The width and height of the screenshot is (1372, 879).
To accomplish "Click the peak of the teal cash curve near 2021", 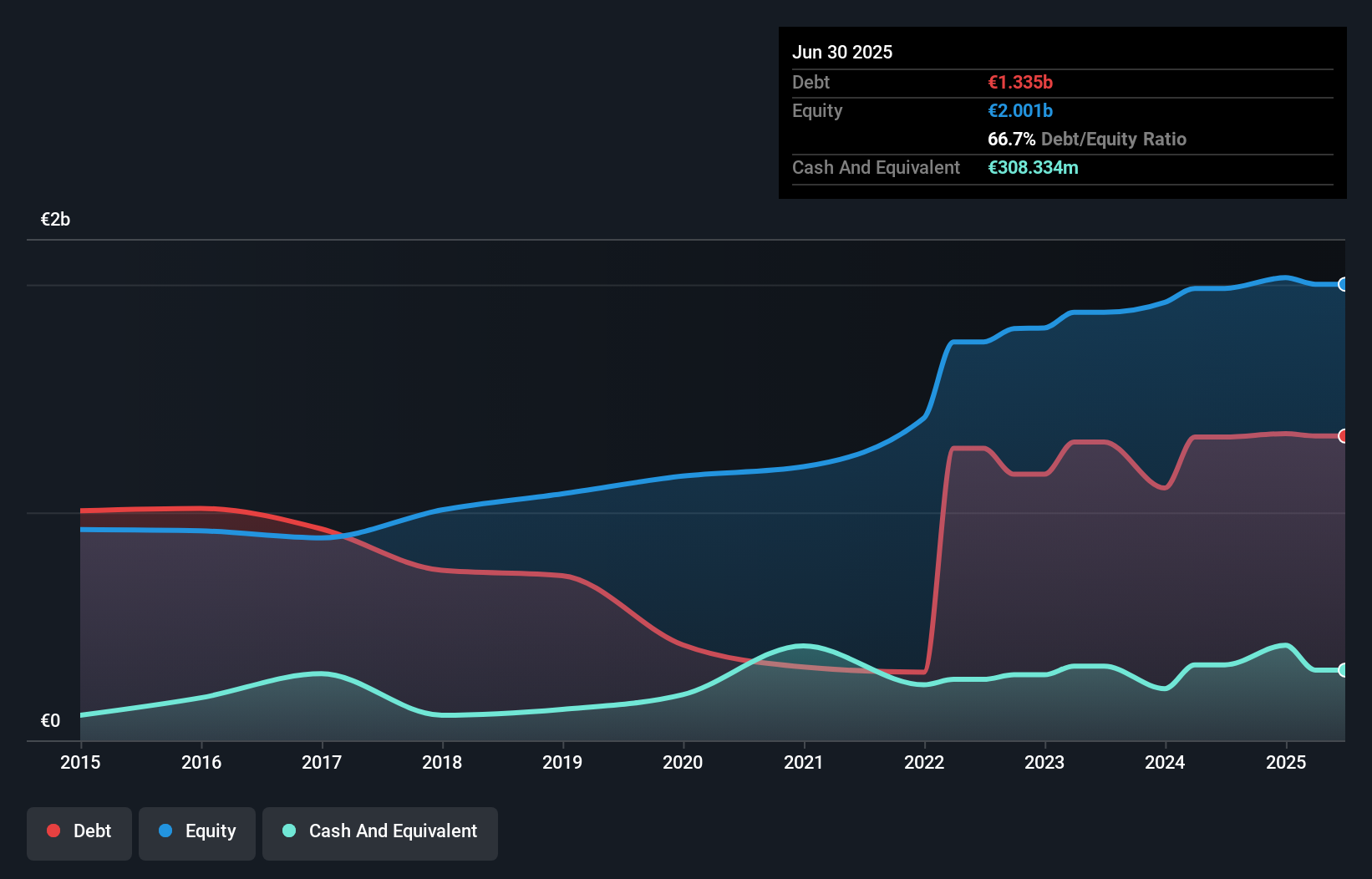I will [x=803, y=646].
